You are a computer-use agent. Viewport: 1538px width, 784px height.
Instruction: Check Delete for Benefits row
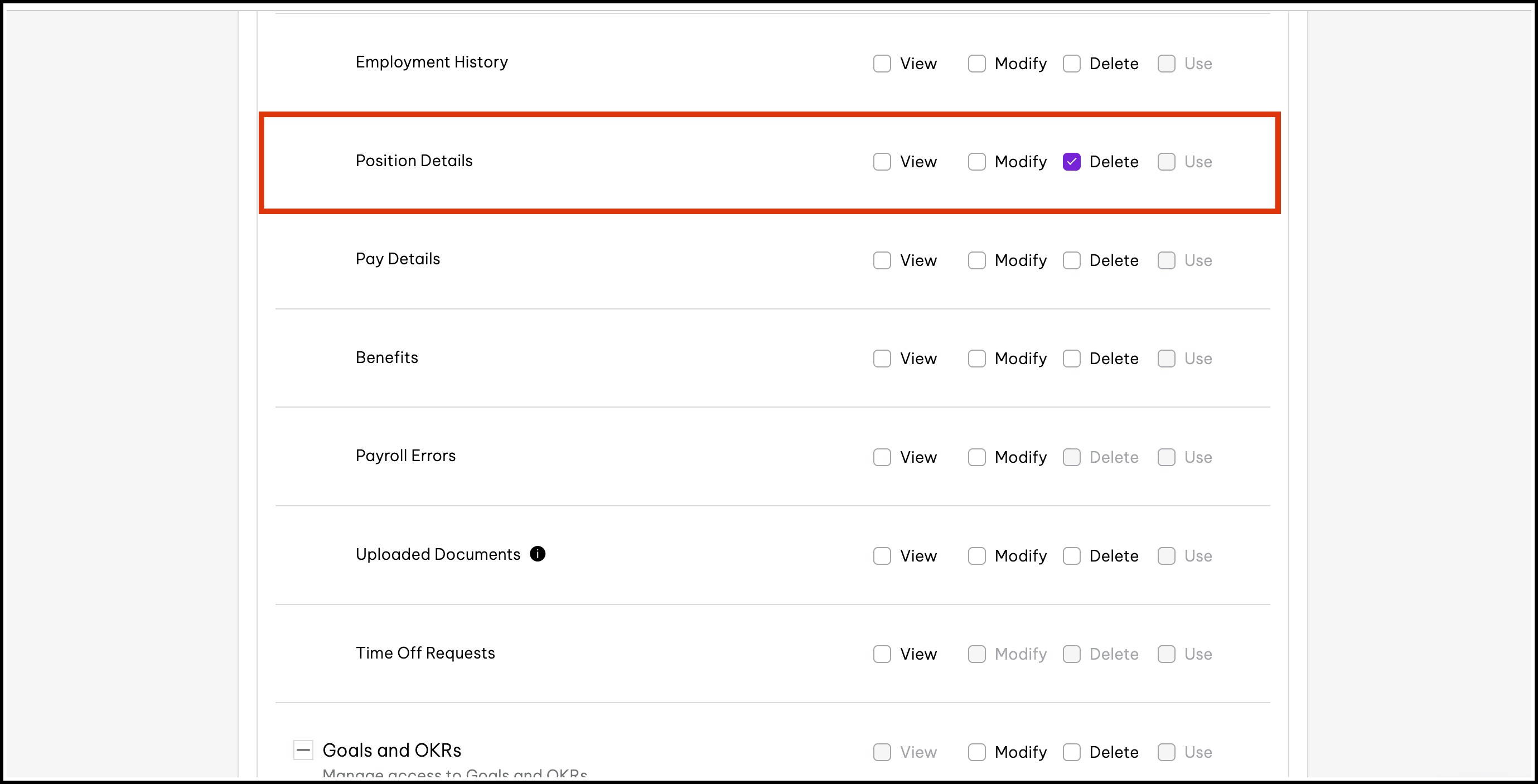1072,358
